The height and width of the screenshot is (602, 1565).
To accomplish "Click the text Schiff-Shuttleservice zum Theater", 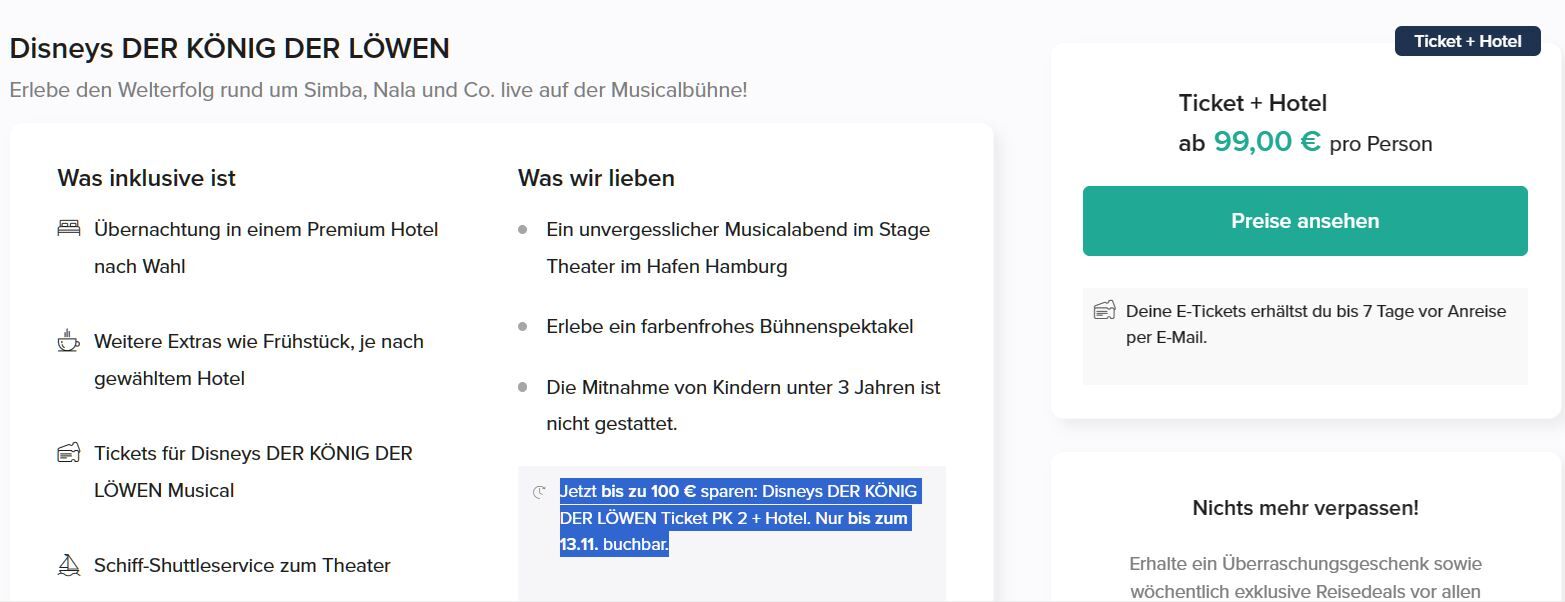I will click(242, 566).
